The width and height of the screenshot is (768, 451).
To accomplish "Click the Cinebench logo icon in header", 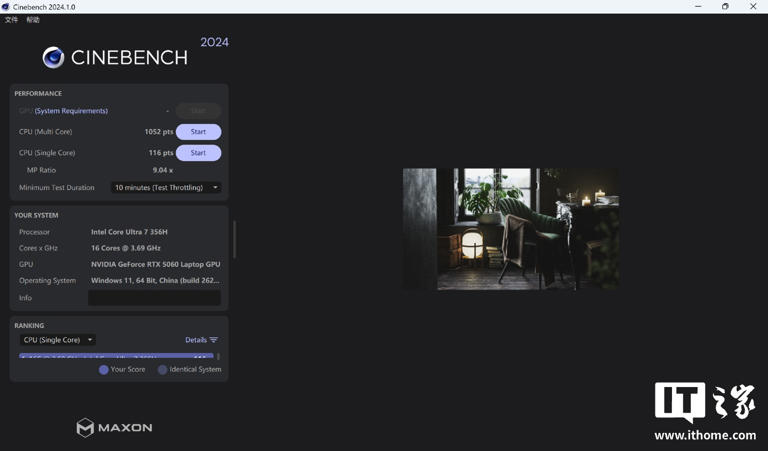I will tap(53, 58).
